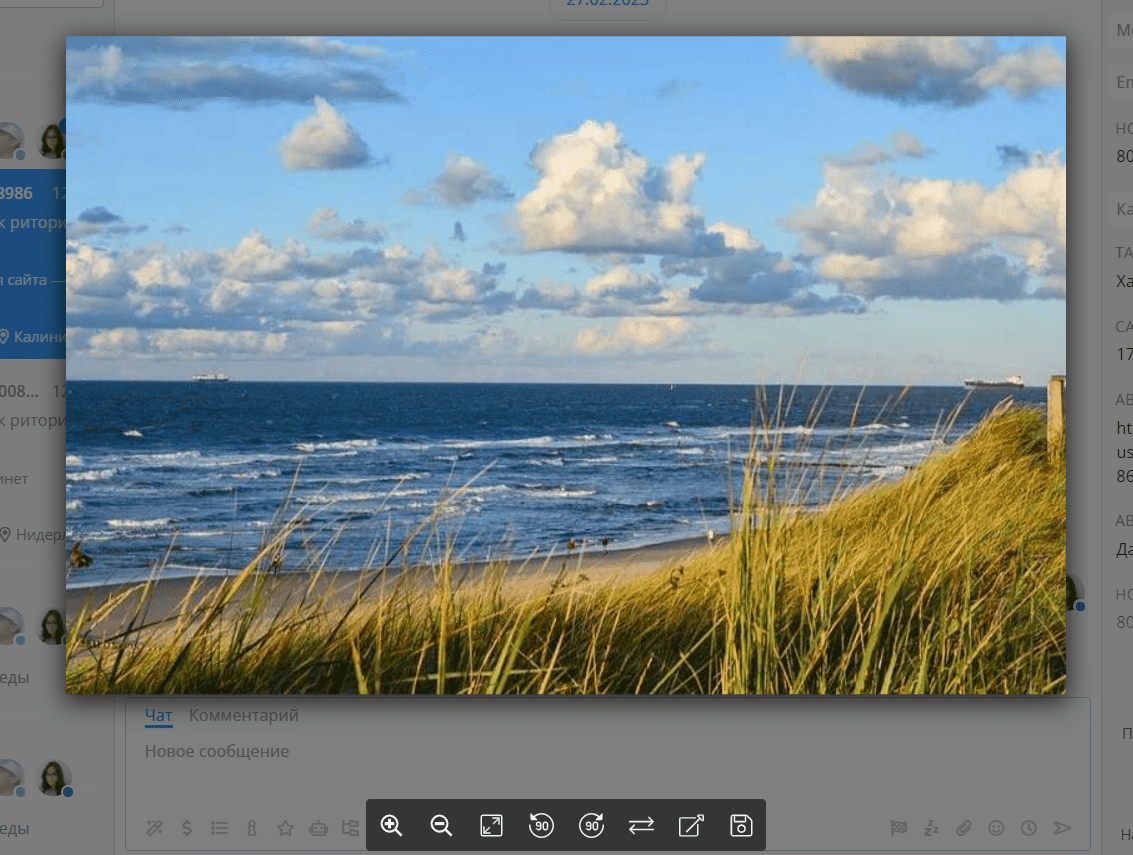
Task: Flip the image horizontally
Action: pos(641,825)
